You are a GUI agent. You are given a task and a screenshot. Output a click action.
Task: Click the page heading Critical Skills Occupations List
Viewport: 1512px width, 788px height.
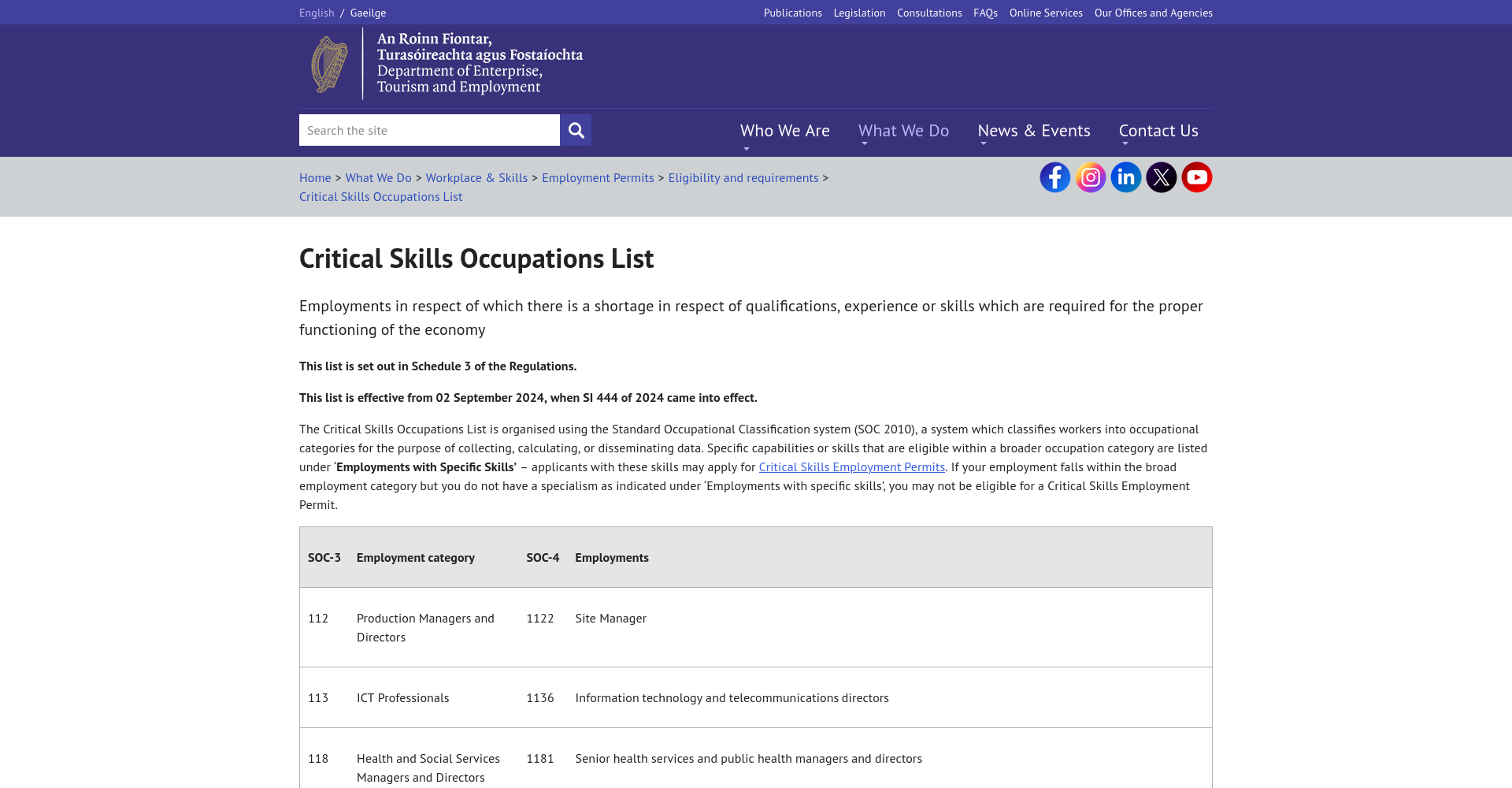pos(476,258)
